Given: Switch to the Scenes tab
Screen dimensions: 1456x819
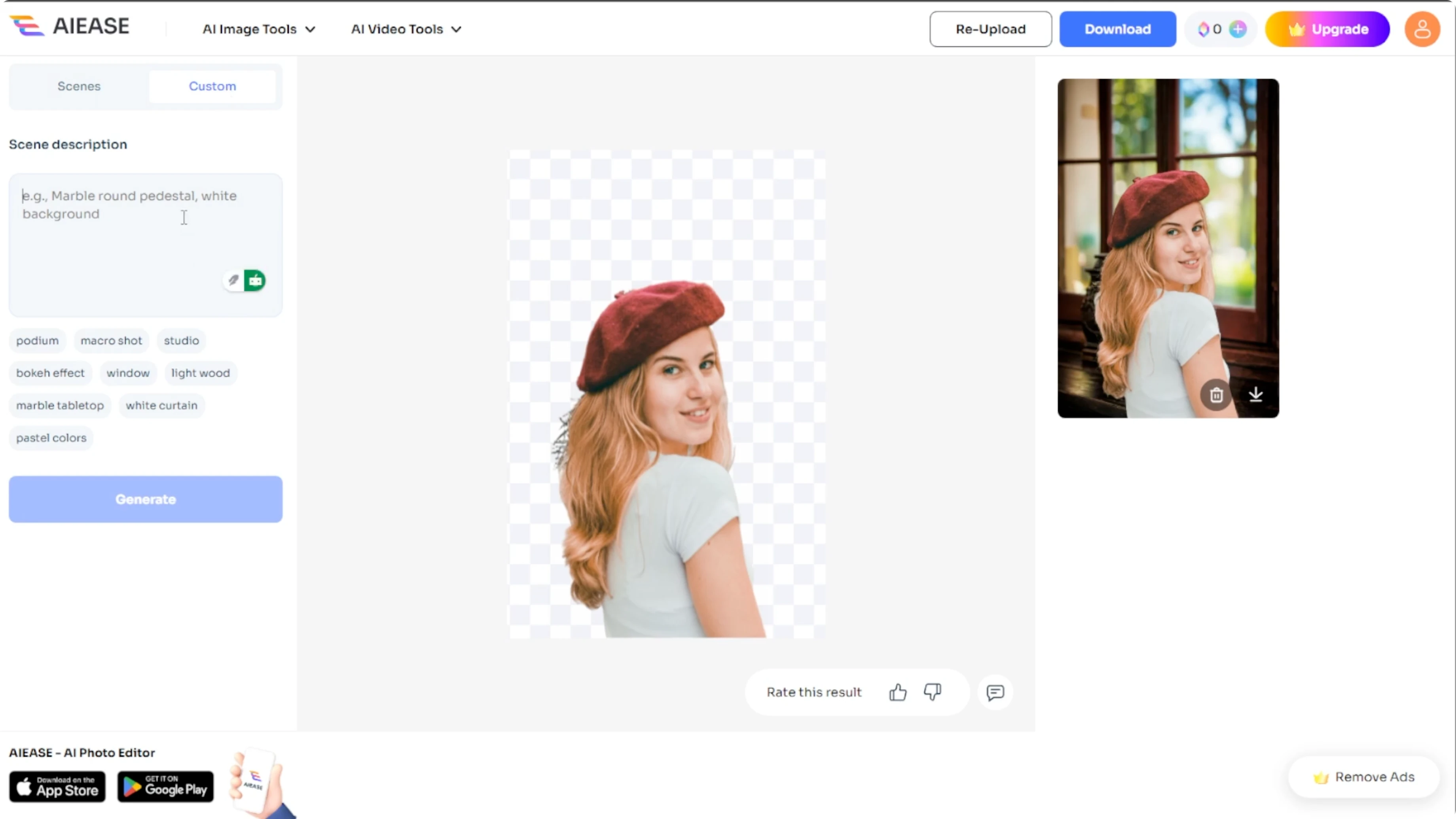Looking at the screenshot, I should coord(79,87).
